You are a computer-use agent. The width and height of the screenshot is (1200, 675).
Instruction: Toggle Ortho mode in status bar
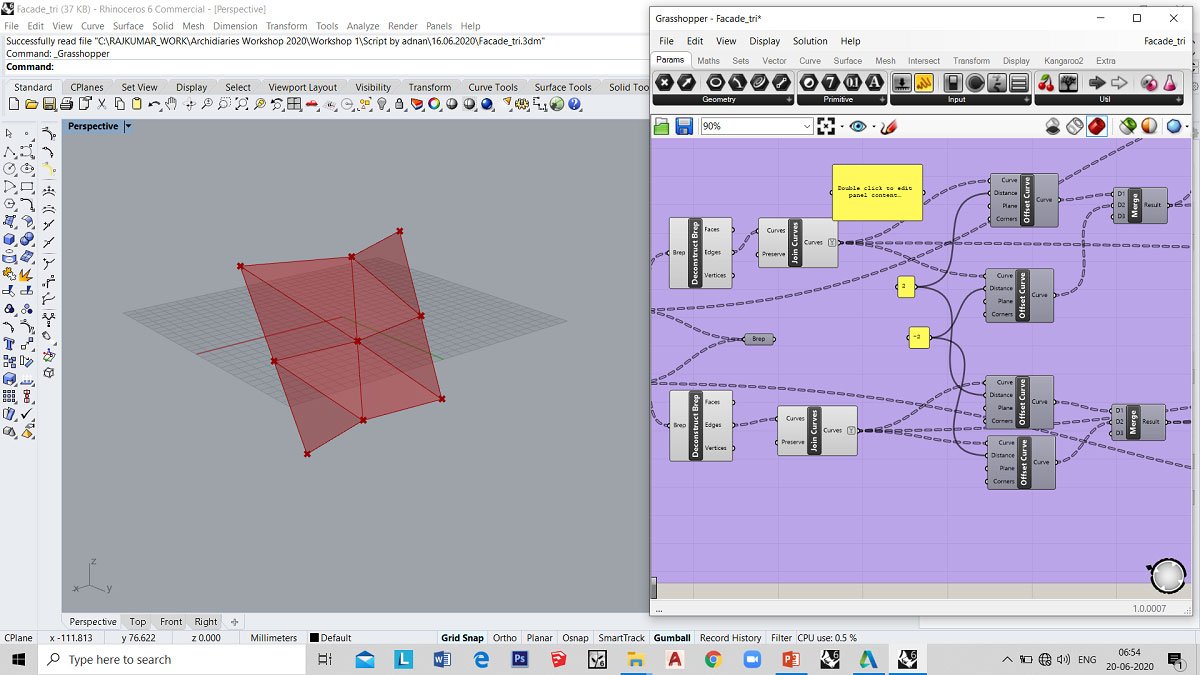[505, 638]
